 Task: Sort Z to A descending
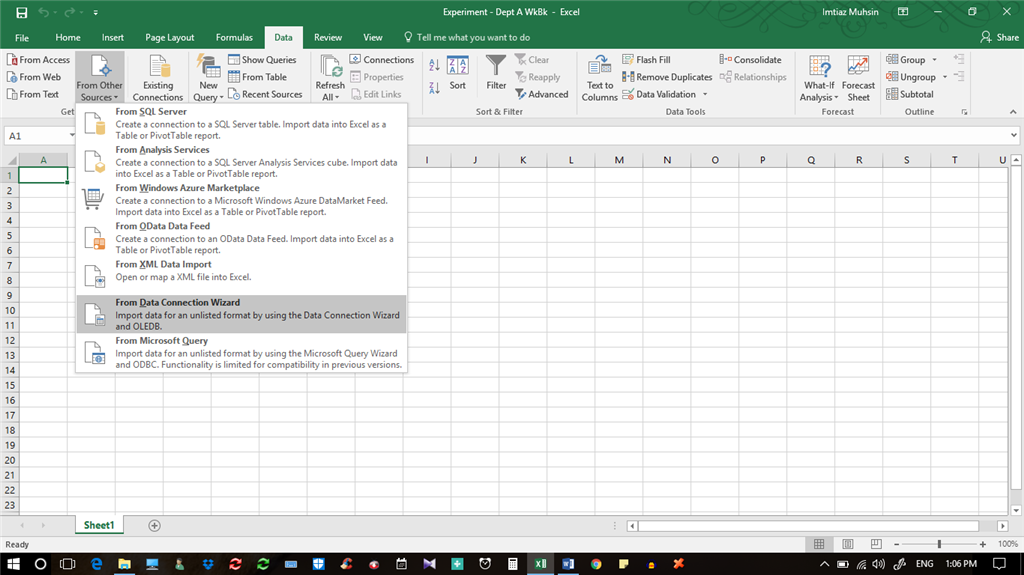click(x=434, y=88)
